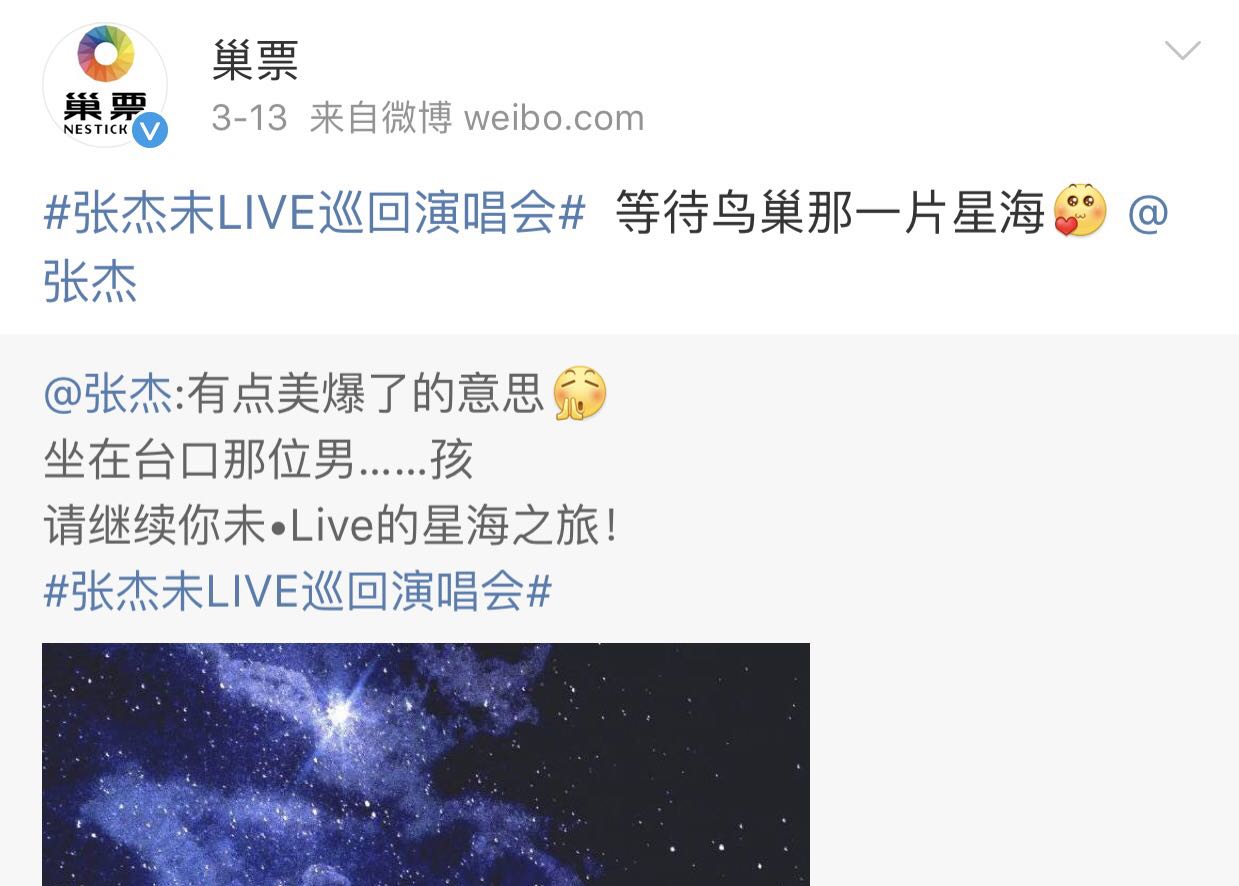Tap the text 等待鸟巢那一片星海

click(x=830, y=213)
